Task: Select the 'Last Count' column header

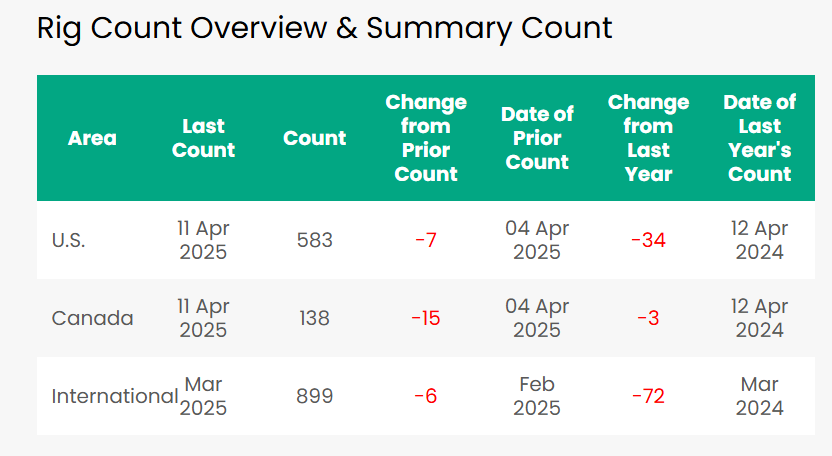Action: pyautogui.click(x=203, y=138)
